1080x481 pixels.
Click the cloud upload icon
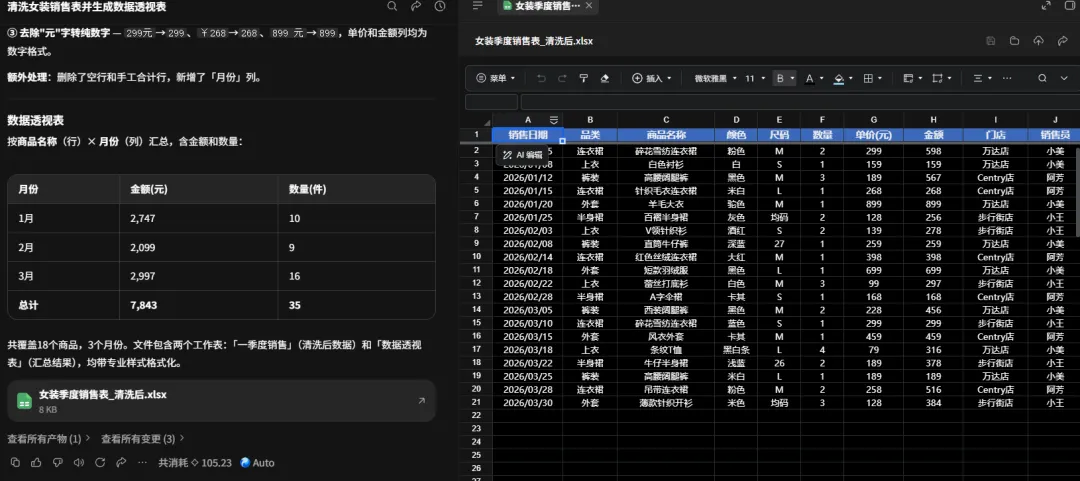[1039, 41]
